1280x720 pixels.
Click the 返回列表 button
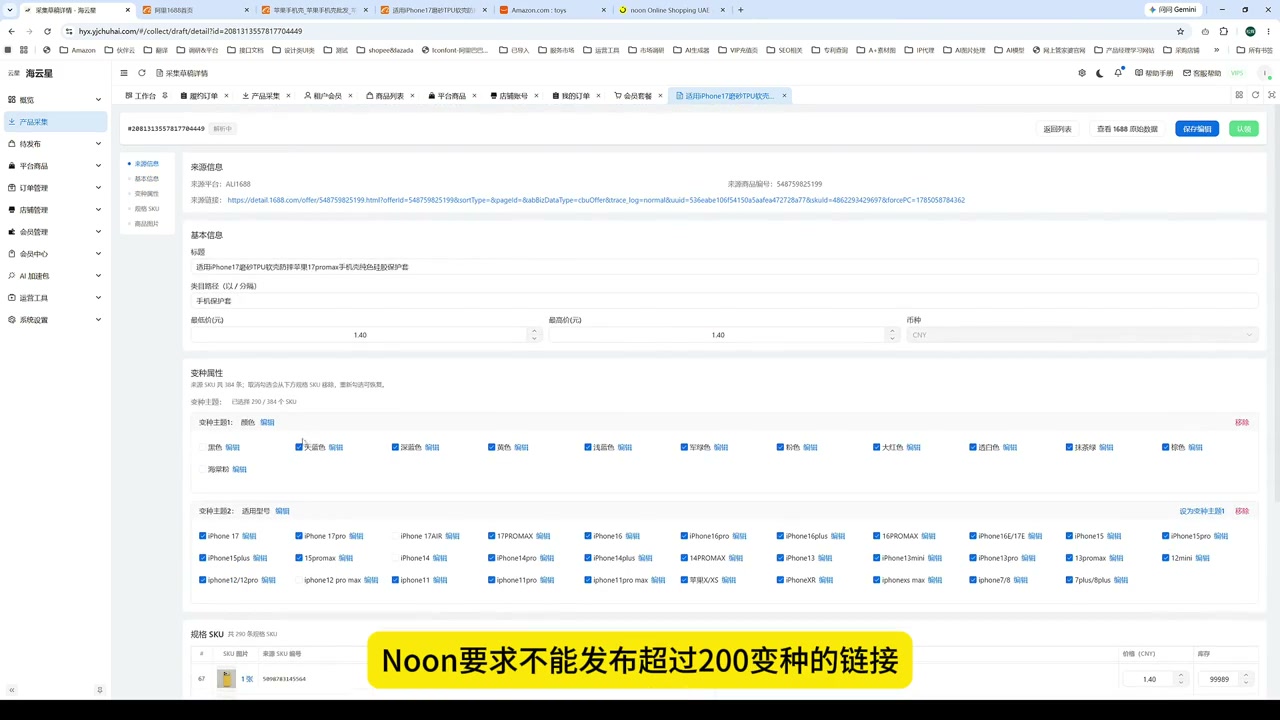(1057, 129)
